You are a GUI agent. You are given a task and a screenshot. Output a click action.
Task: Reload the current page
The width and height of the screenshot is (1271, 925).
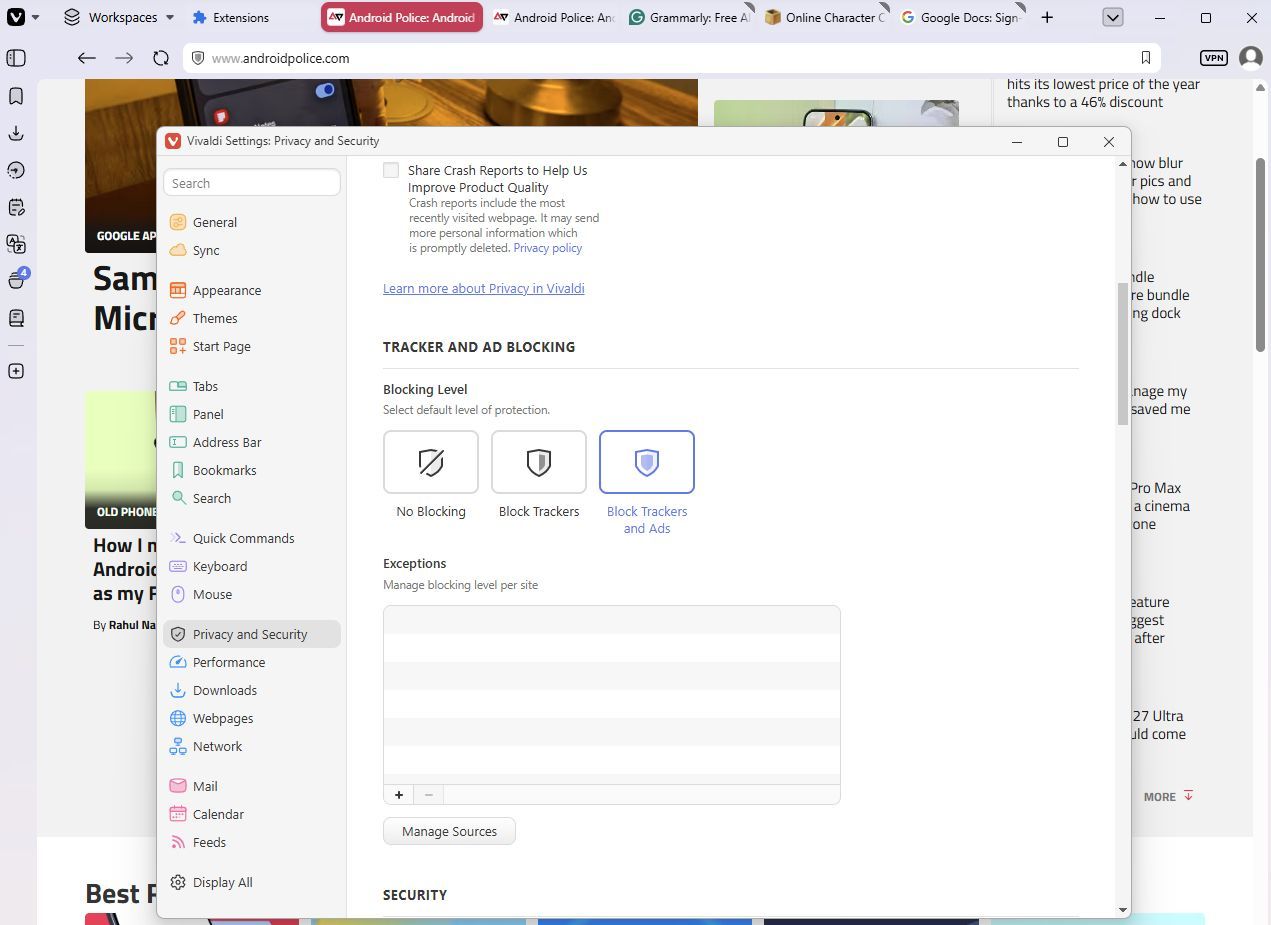[161, 58]
